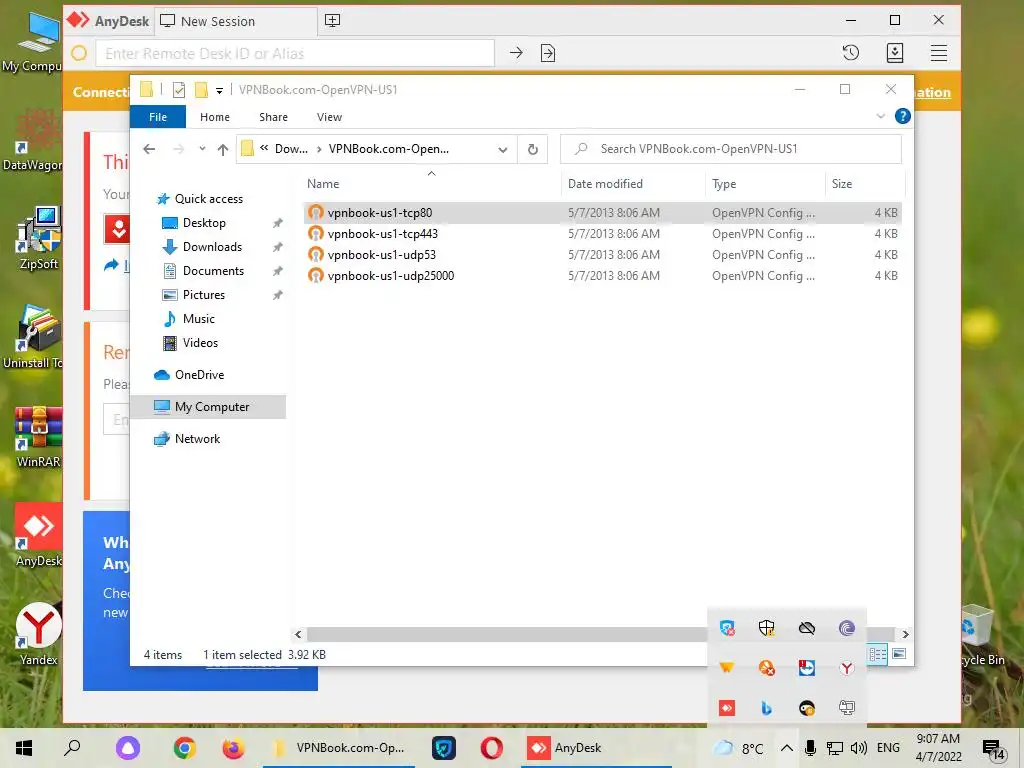The image size is (1024, 768).
Task: Open the Windows Start menu
Action: point(24,748)
